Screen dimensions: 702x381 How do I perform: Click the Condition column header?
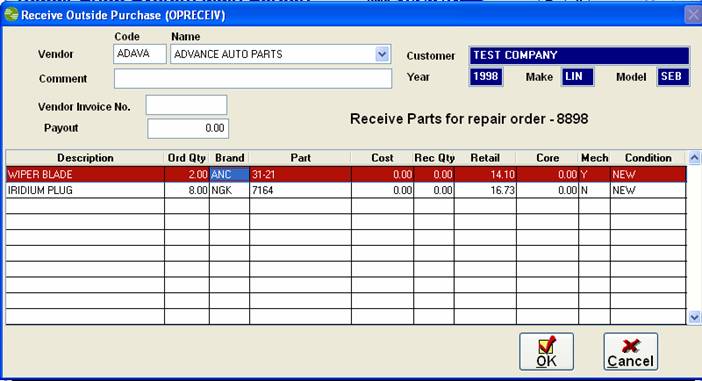tap(648, 158)
